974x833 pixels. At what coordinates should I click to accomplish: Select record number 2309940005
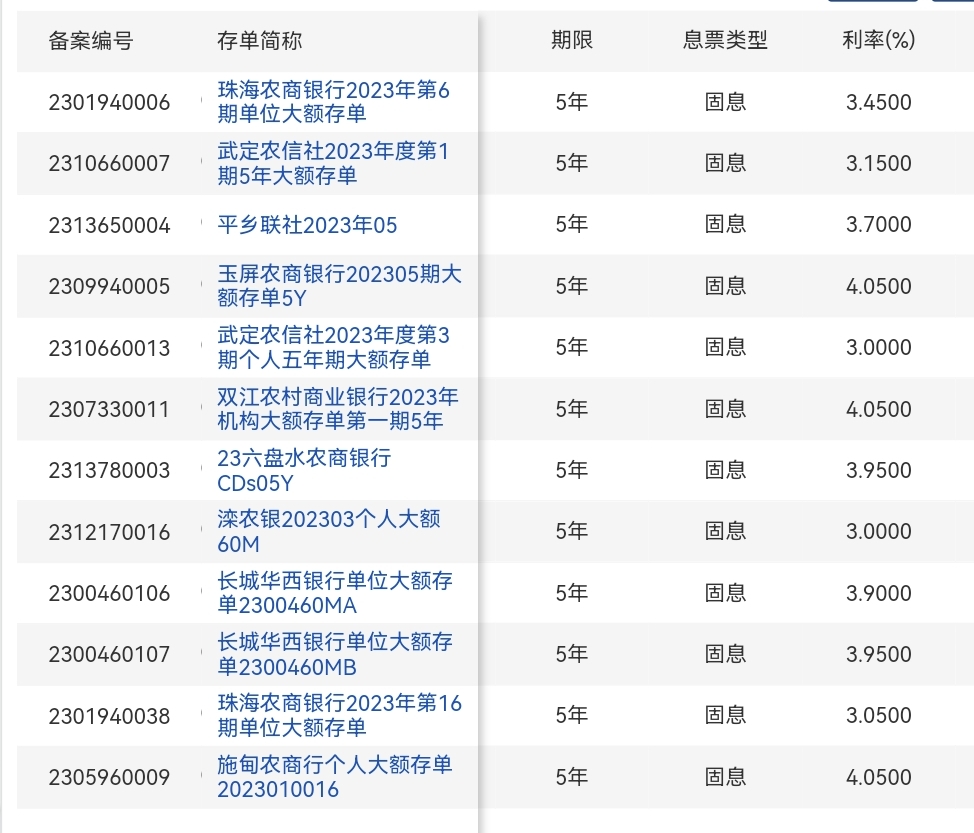pyautogui.click(x=109, y=286)
